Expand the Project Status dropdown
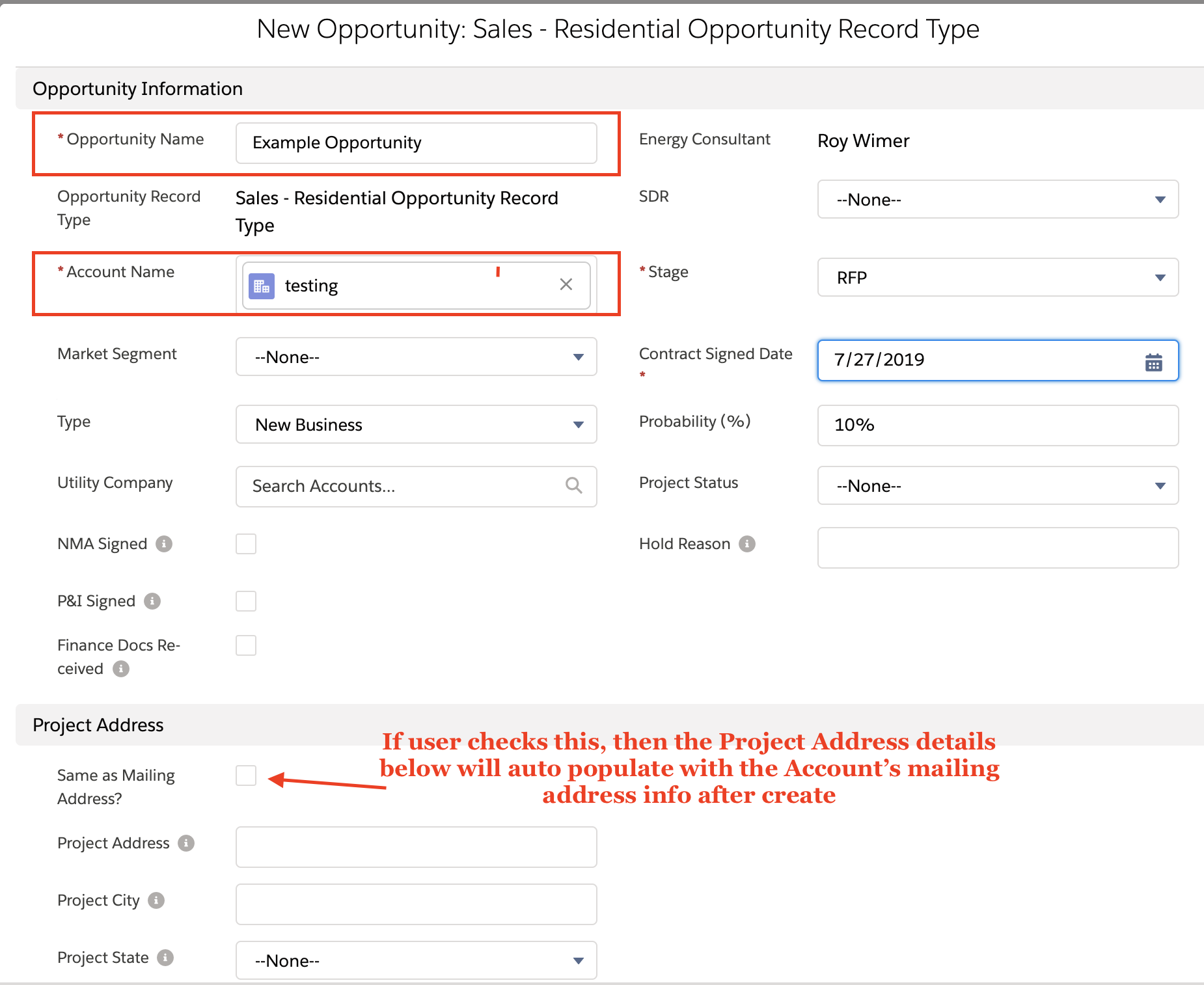 (x=997, y=486)
